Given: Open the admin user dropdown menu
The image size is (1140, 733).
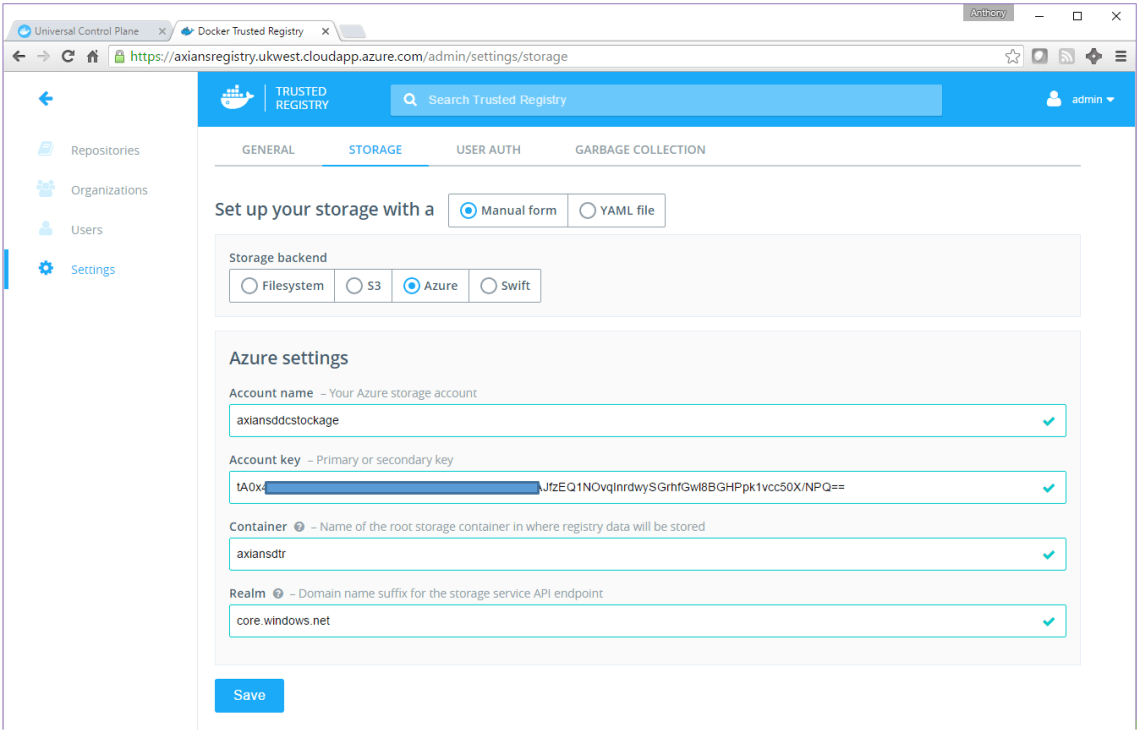Looking at the screenshot, I should 1080,99.
